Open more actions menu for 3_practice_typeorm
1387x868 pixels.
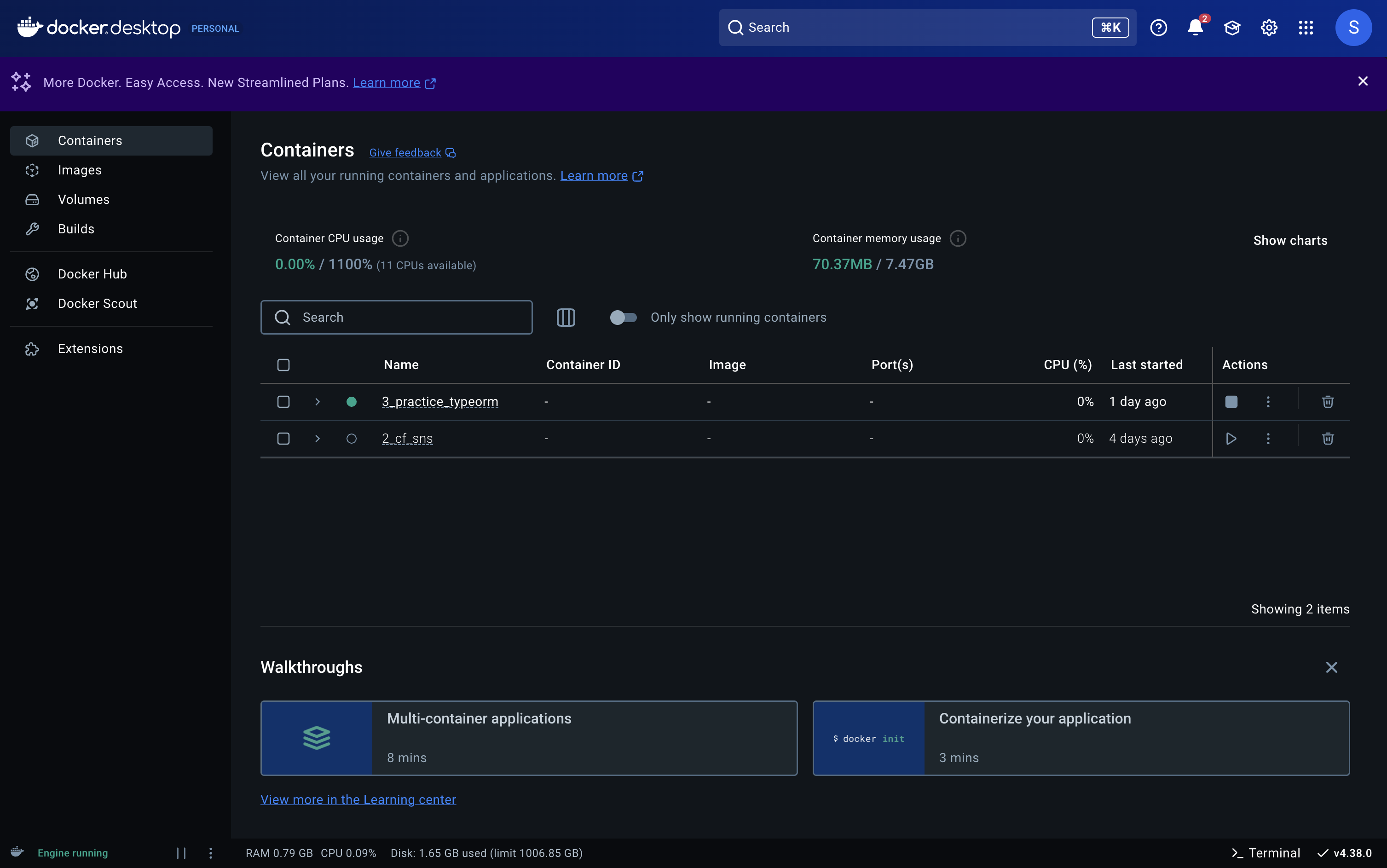(1268, 402)
